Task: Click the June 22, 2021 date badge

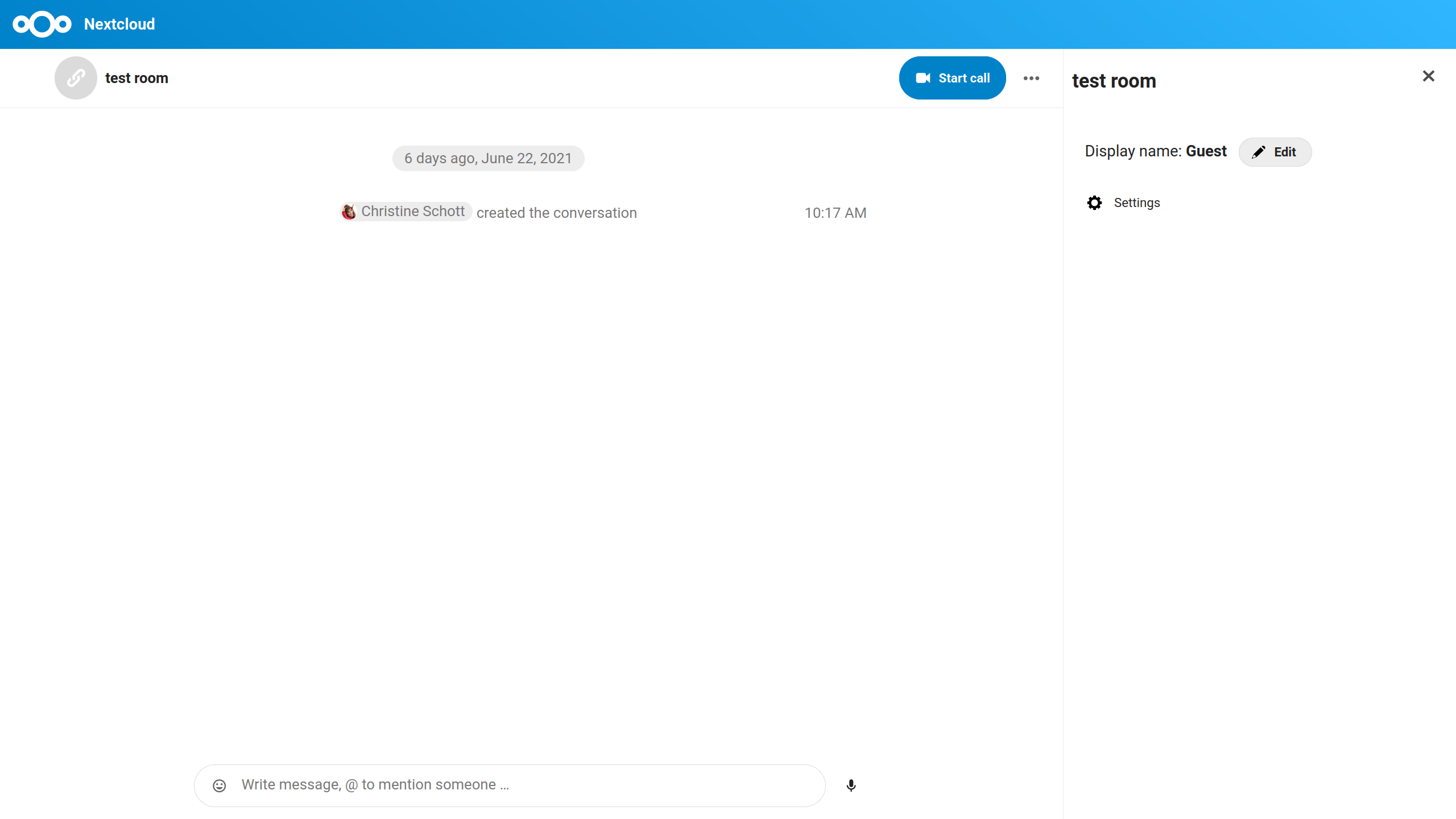Action: 488,158
